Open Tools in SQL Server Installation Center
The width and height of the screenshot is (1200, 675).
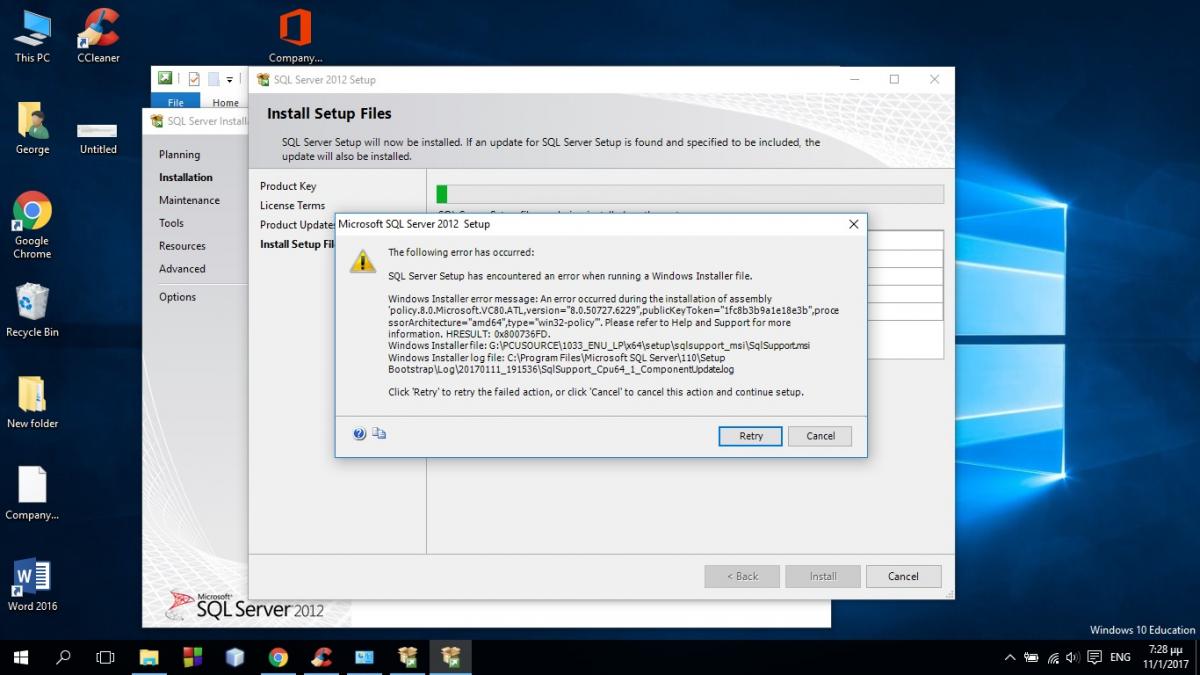[x=171, y=223]
